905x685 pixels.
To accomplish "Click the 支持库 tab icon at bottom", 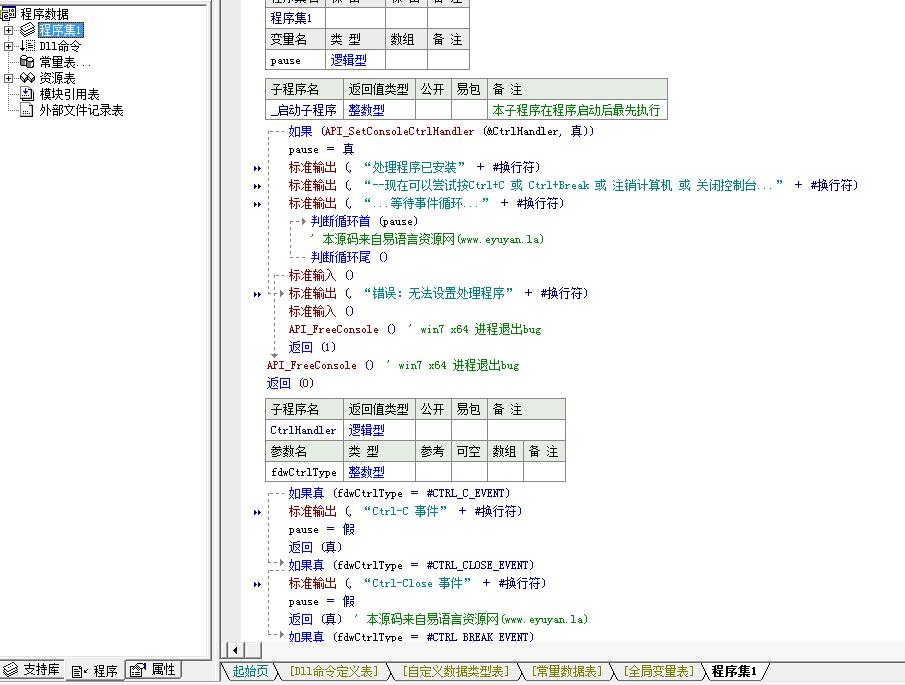I will [11, 669].
